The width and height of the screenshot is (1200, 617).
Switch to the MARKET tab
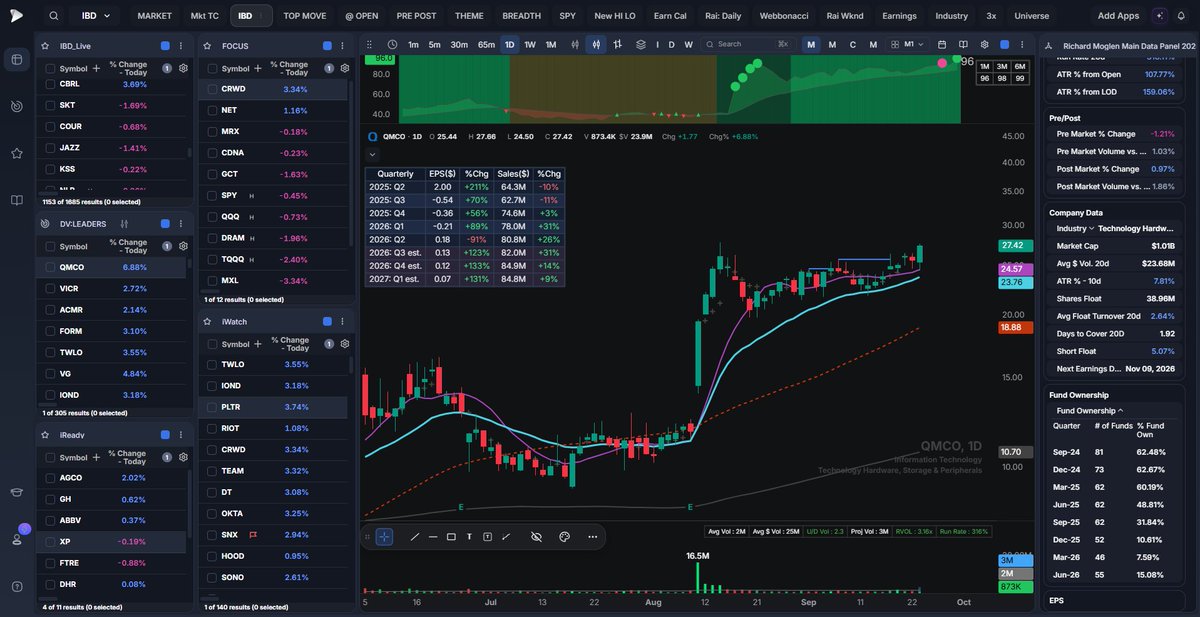tap(154, 16)
